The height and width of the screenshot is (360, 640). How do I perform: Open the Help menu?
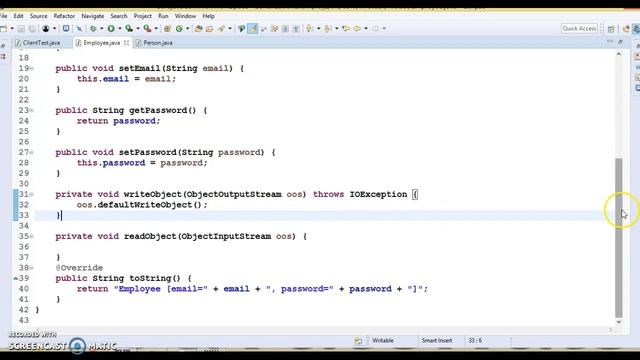pyautogui.click(x=208, y=16)
